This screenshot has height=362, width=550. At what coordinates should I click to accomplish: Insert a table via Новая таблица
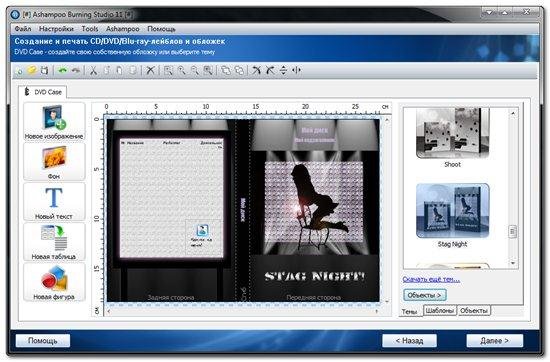coord(54,242)
